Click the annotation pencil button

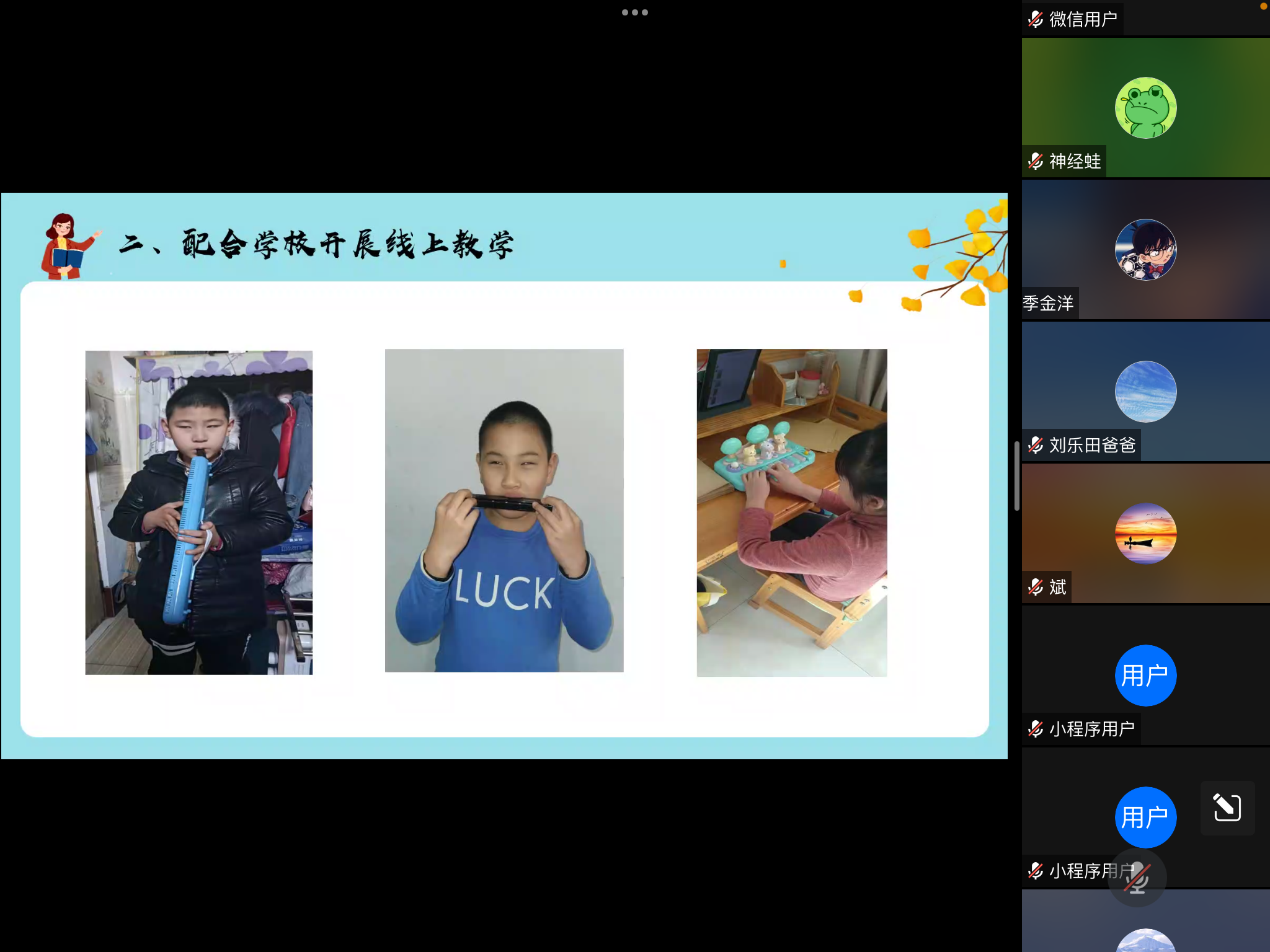[x=1227, y=808]
